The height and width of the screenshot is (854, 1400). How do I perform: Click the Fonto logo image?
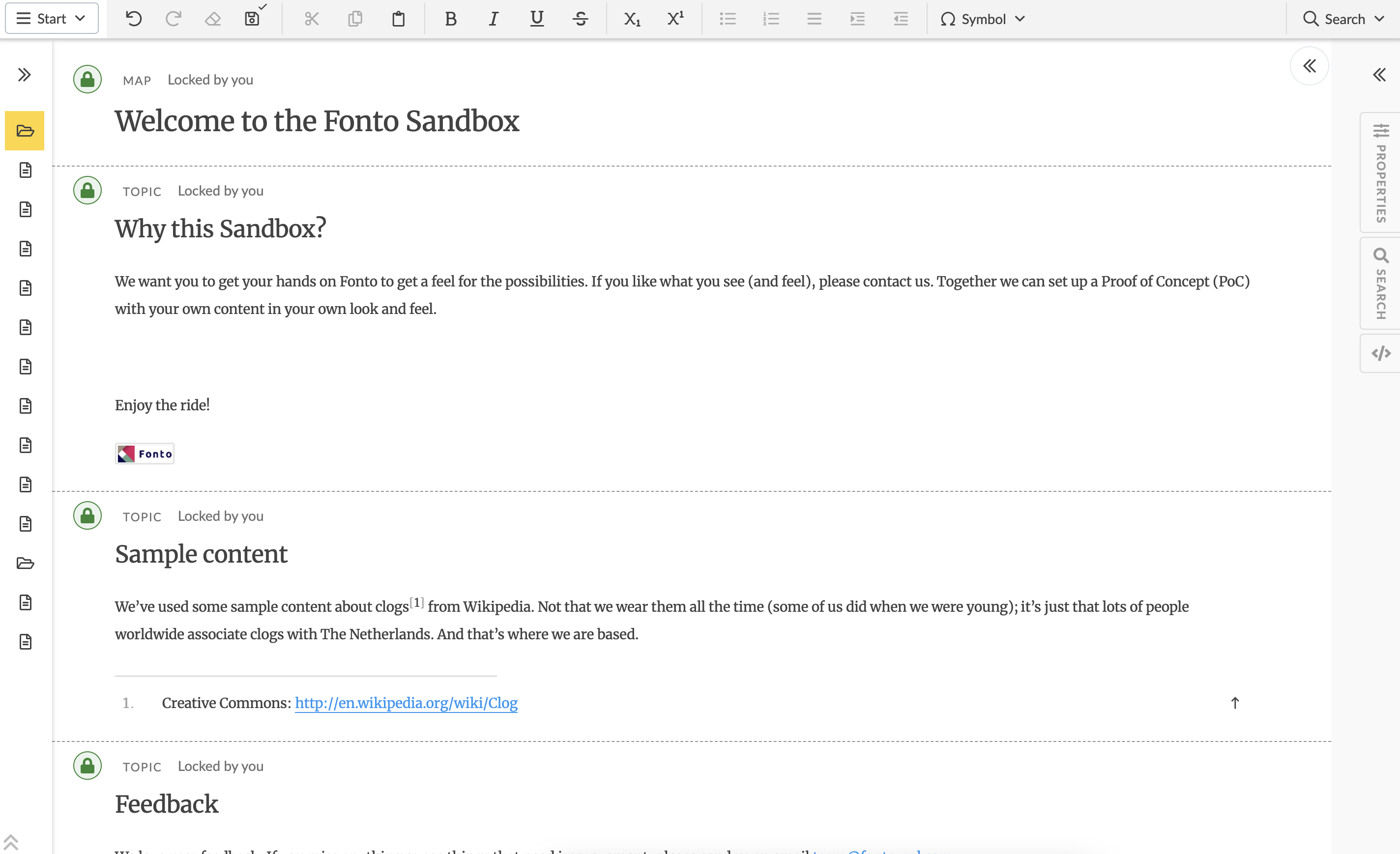point(145,453)
